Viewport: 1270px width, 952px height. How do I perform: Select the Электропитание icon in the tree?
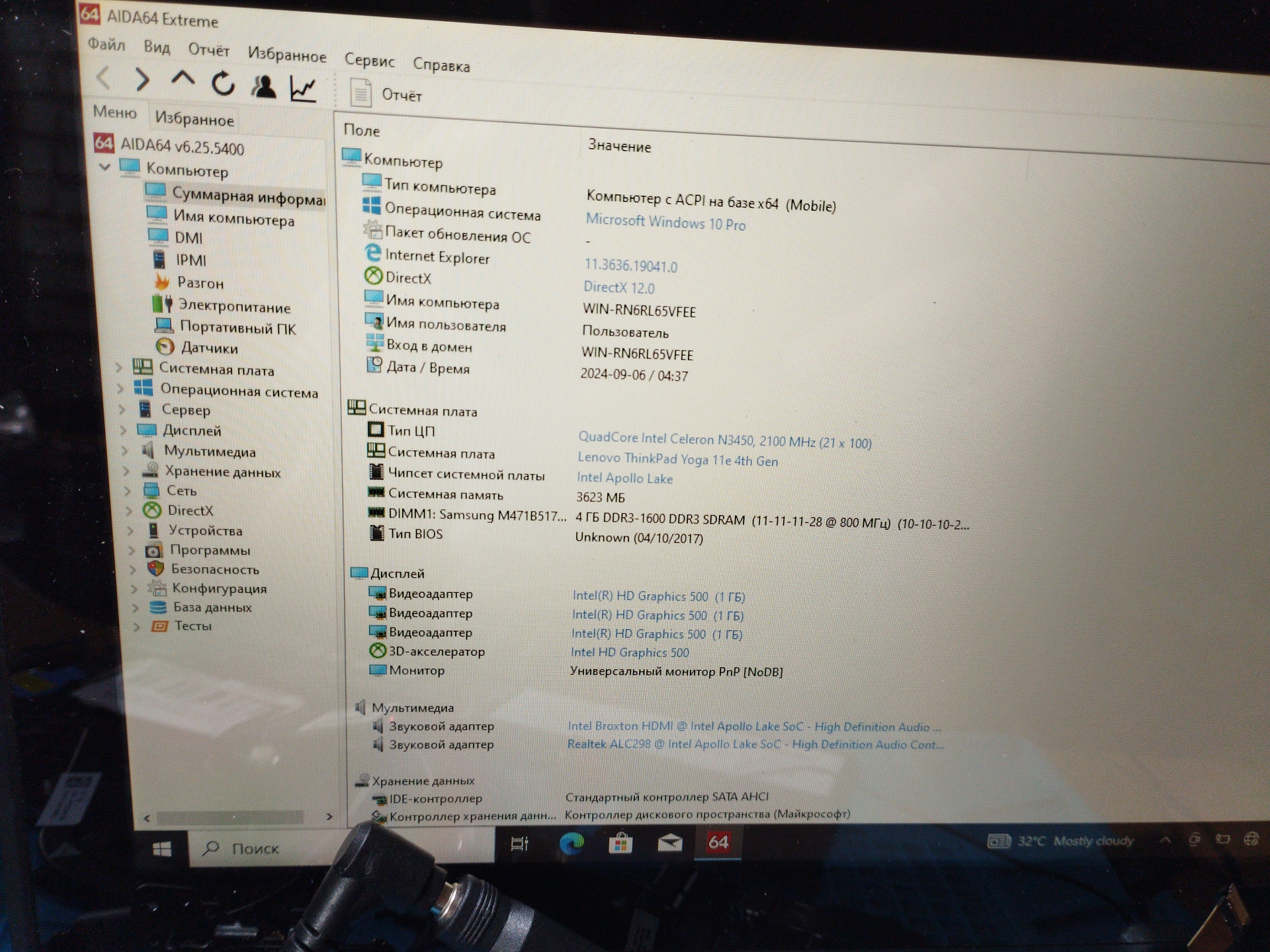click(x=162, y=304)
